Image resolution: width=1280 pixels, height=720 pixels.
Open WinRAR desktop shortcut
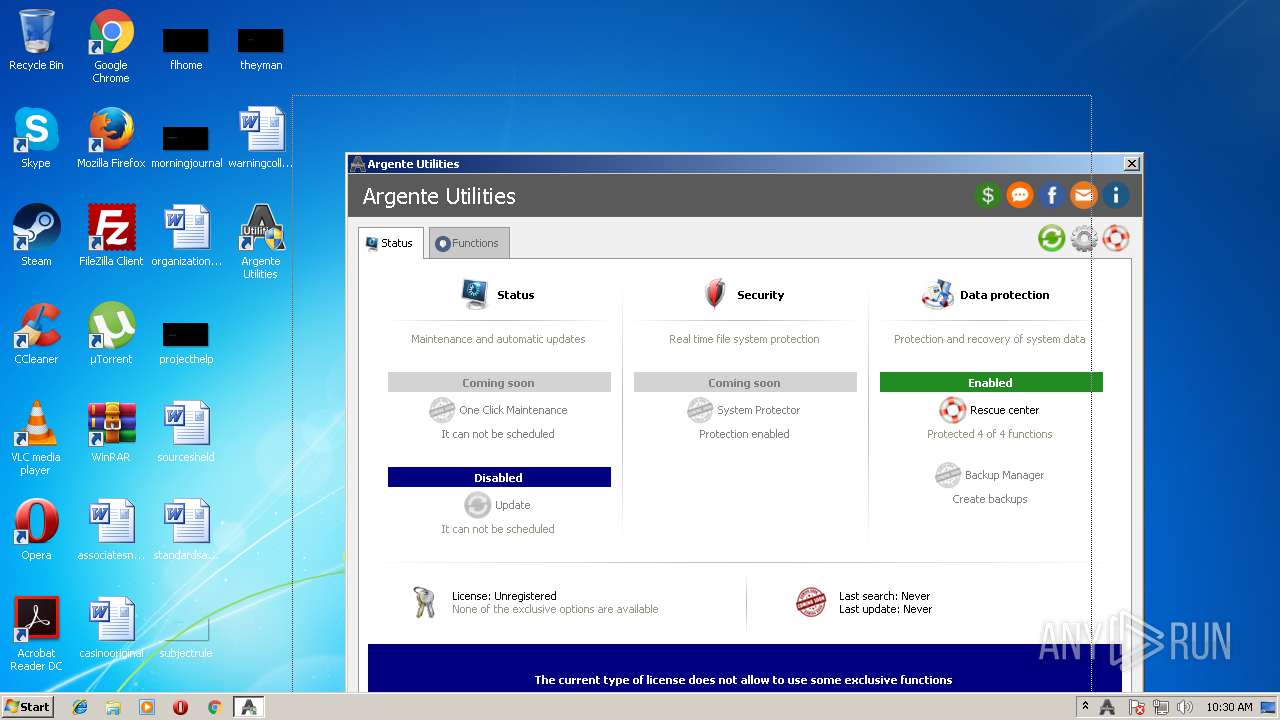tap(111, 432)
